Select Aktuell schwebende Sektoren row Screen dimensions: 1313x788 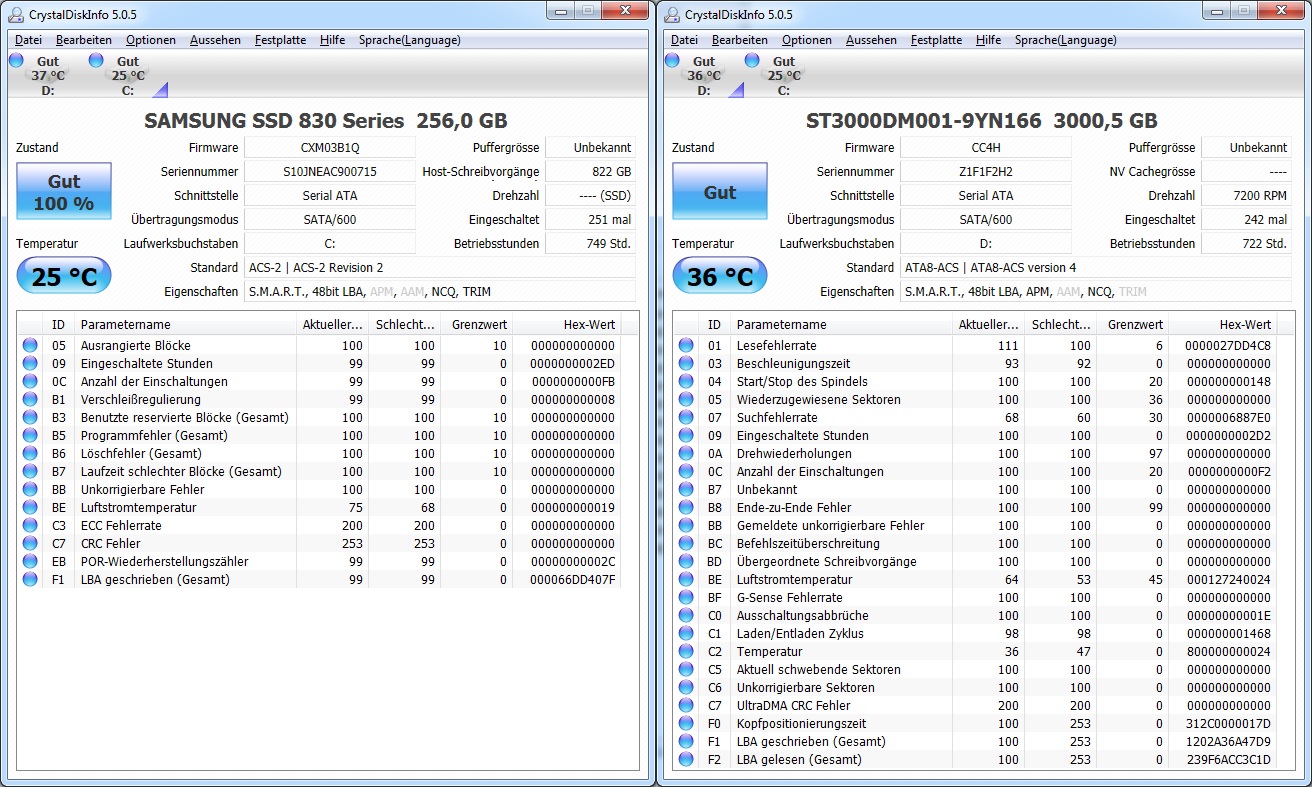[976, 669]
